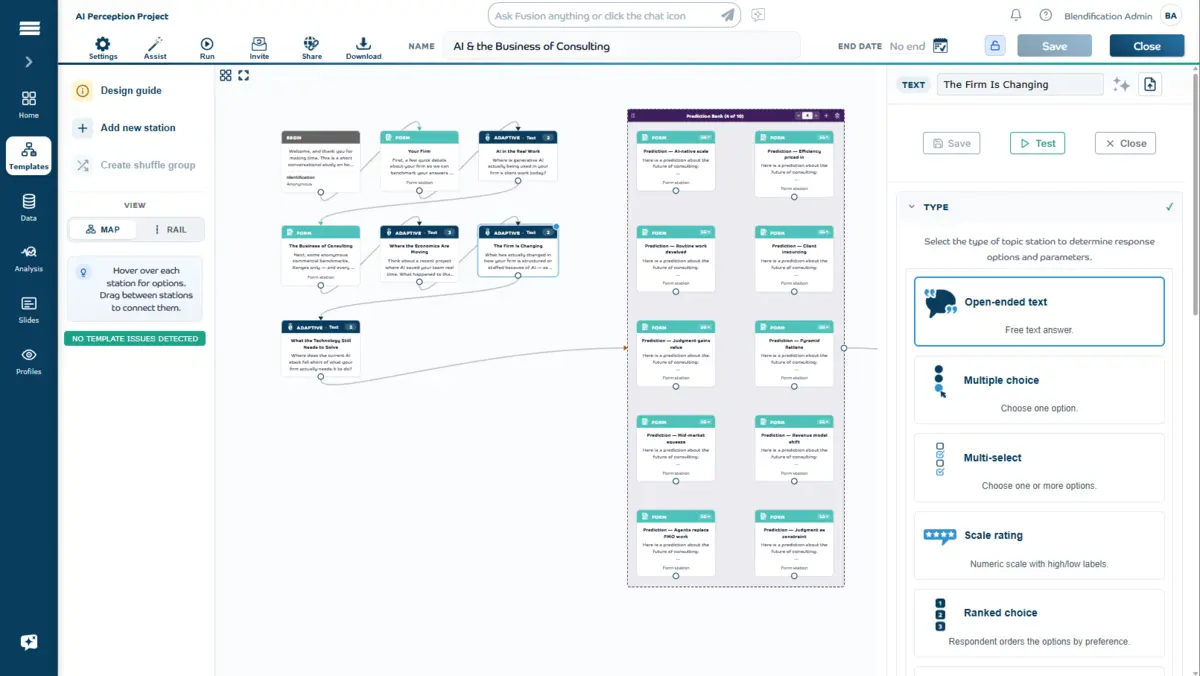Open the dropdown on the Prediction Client insourcing card
The width and height of the screenshot is (1200, 676).
824,232
